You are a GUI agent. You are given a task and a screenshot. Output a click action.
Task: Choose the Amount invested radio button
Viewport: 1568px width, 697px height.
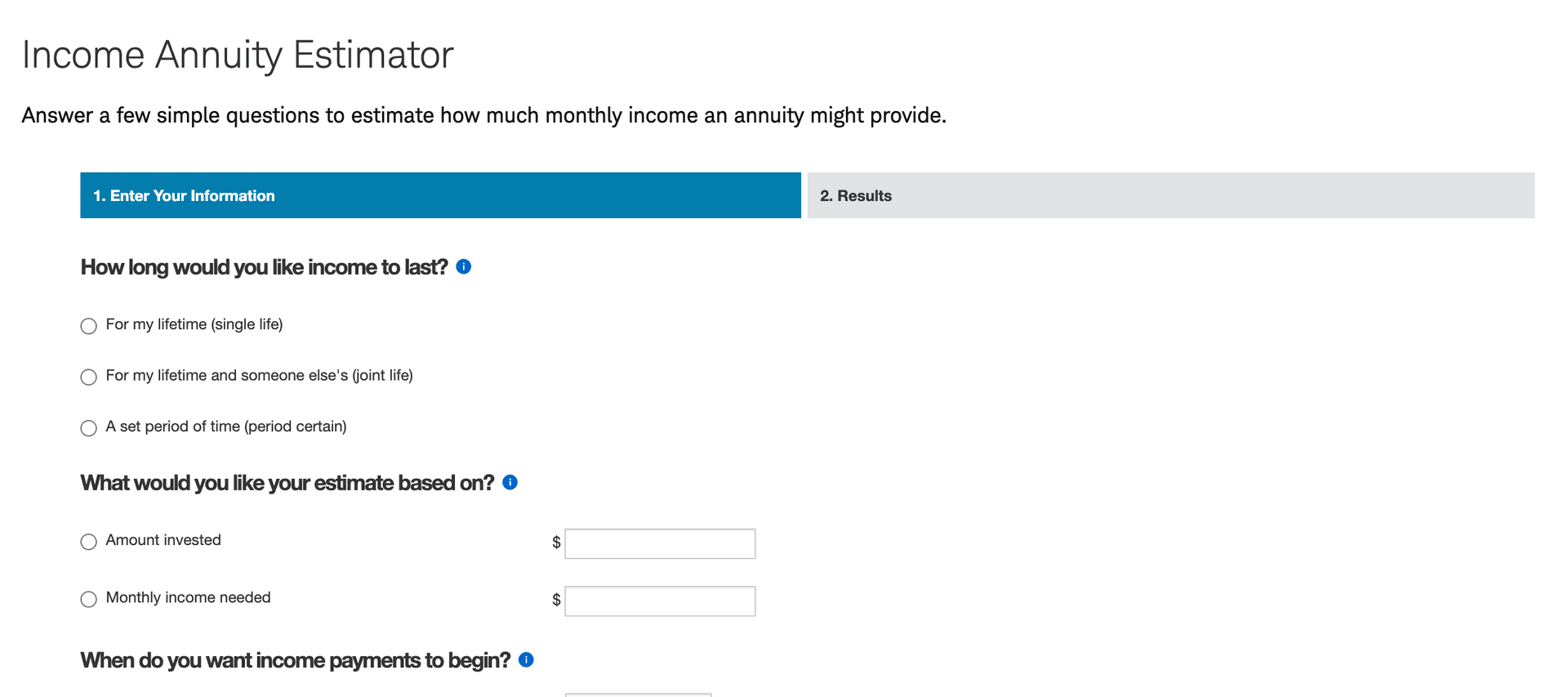(x=89, y=542)
